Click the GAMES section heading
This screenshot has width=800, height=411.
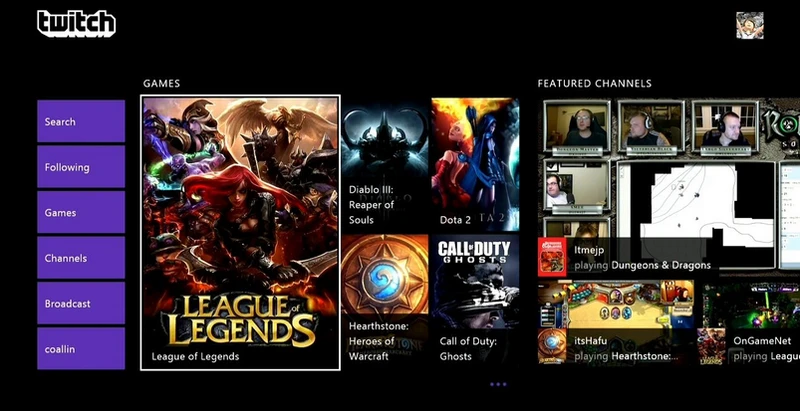tap(161, 84)
